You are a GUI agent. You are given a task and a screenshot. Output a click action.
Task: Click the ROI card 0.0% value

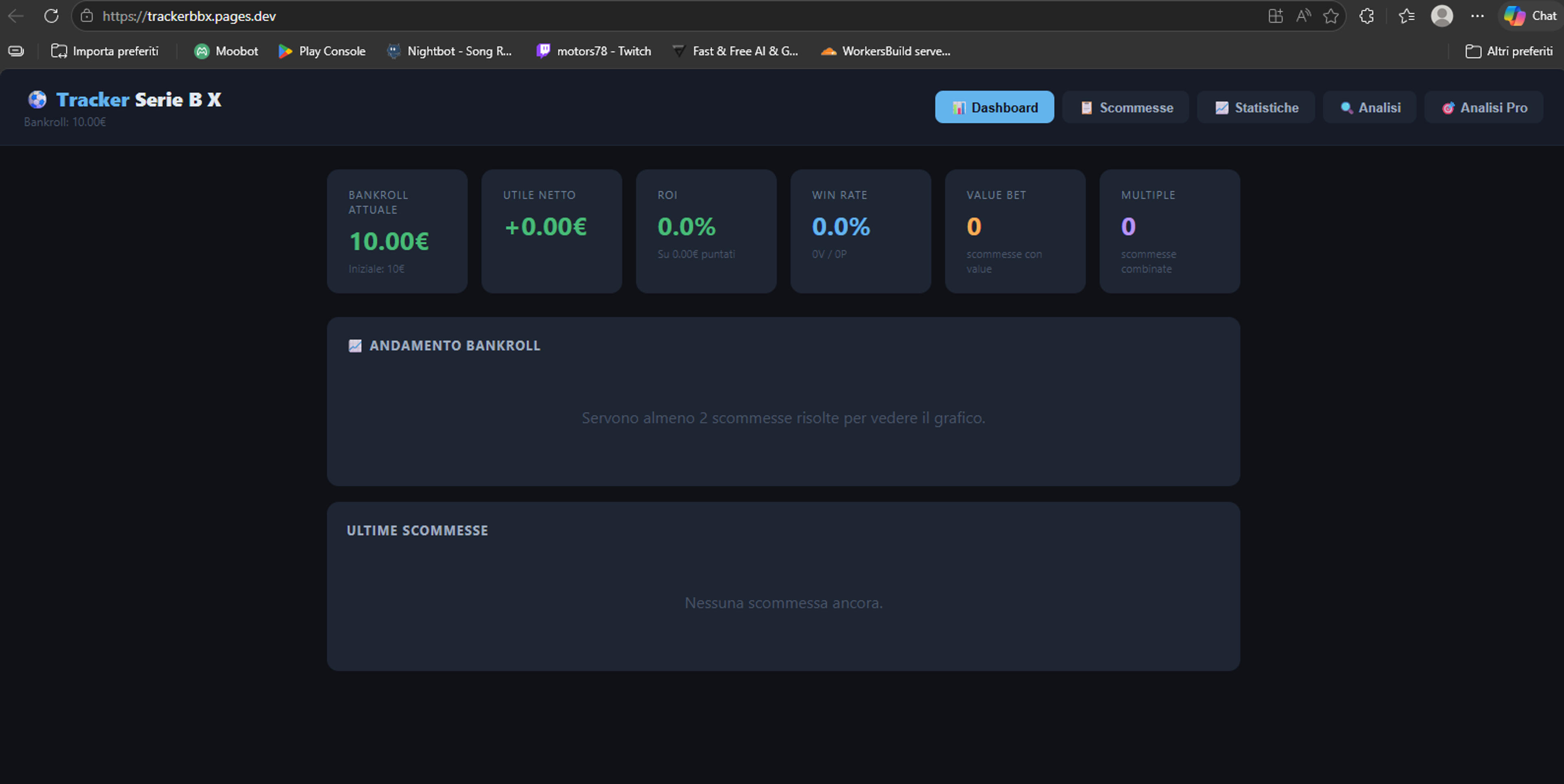coord(687,227)
